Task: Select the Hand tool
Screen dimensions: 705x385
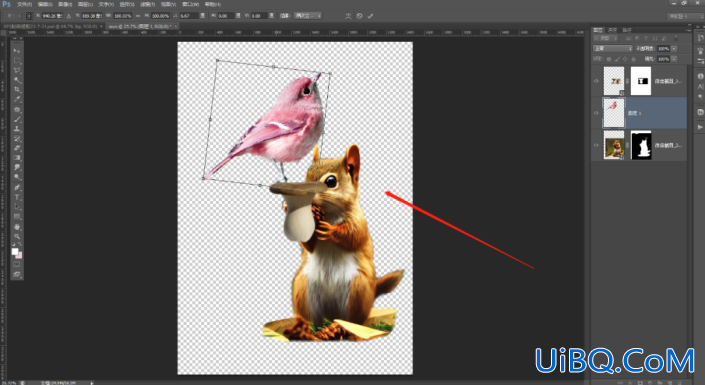Action: click(x=17, y=227)
